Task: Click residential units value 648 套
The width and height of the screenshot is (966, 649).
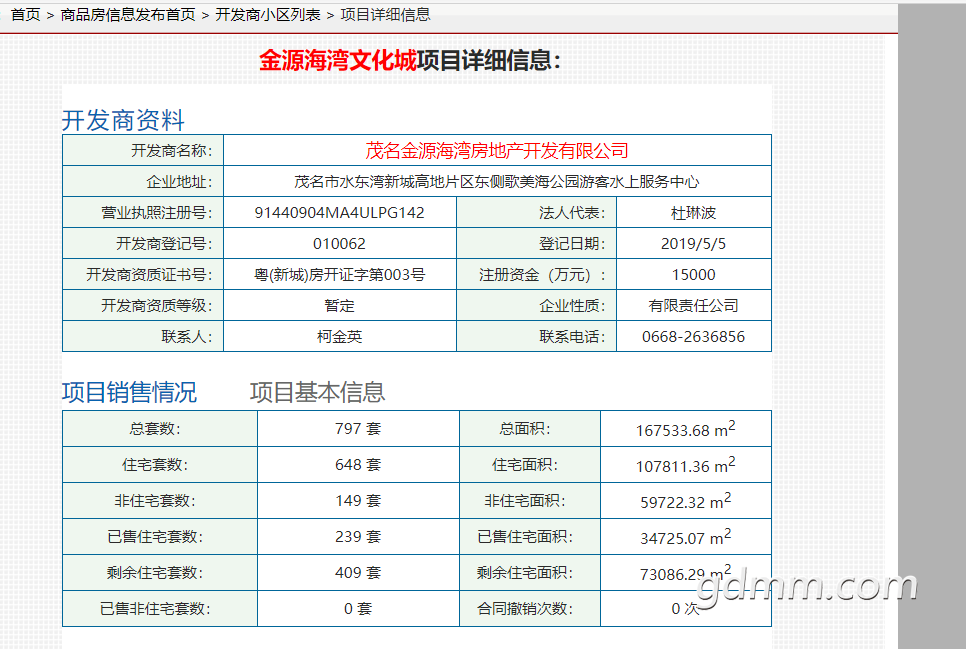Action: click(358, 465)
